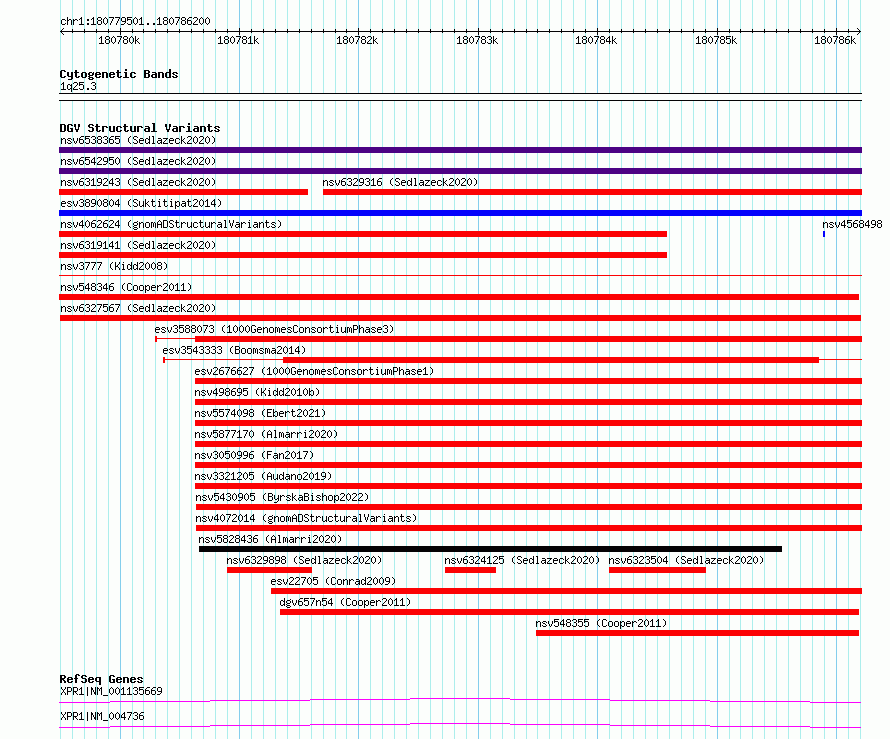Open the nsv6327567 (Sedlazeck2020) variant
This screenshot has height=739, width=890.
(138, 308)
